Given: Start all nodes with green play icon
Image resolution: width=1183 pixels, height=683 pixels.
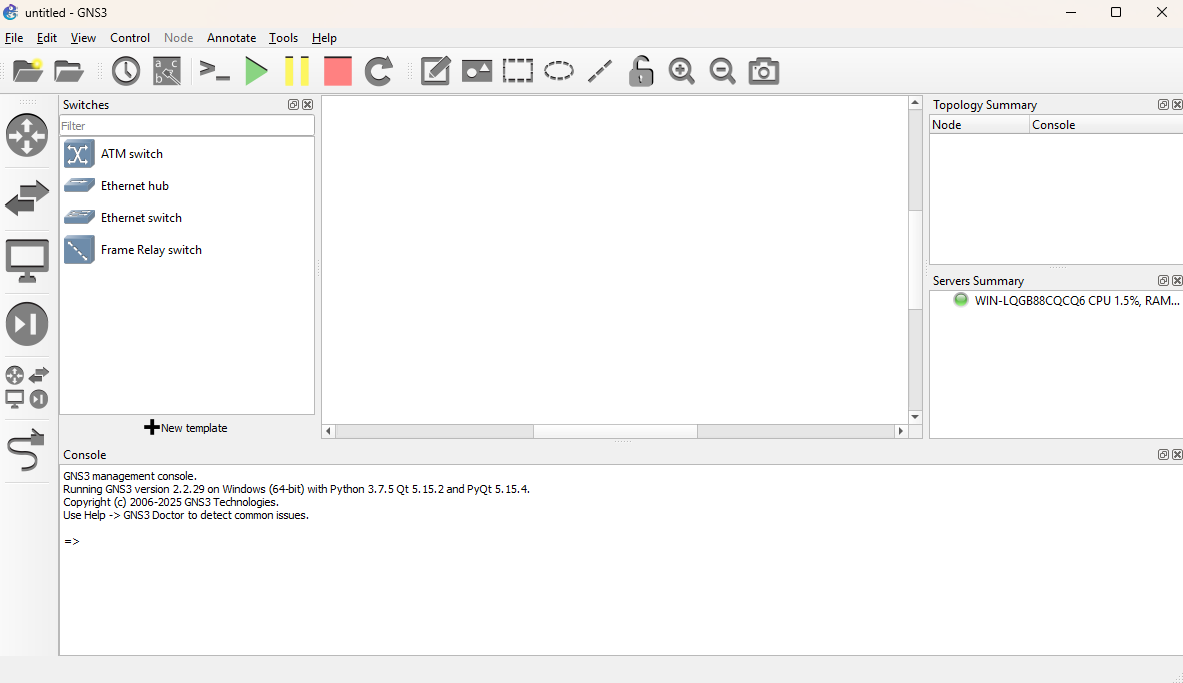Looking at the screenshot, I should (x=257, y=71).
